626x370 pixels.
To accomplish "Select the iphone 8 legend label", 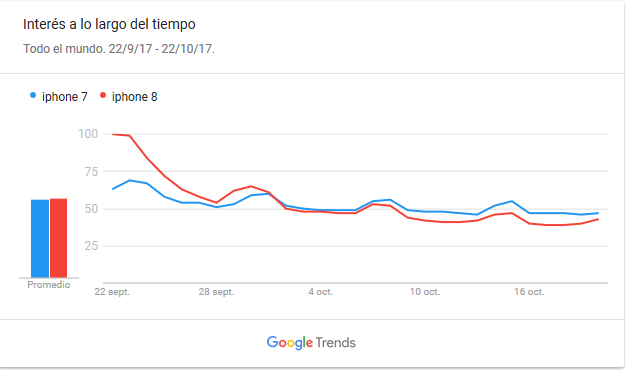I will (135, 97).
